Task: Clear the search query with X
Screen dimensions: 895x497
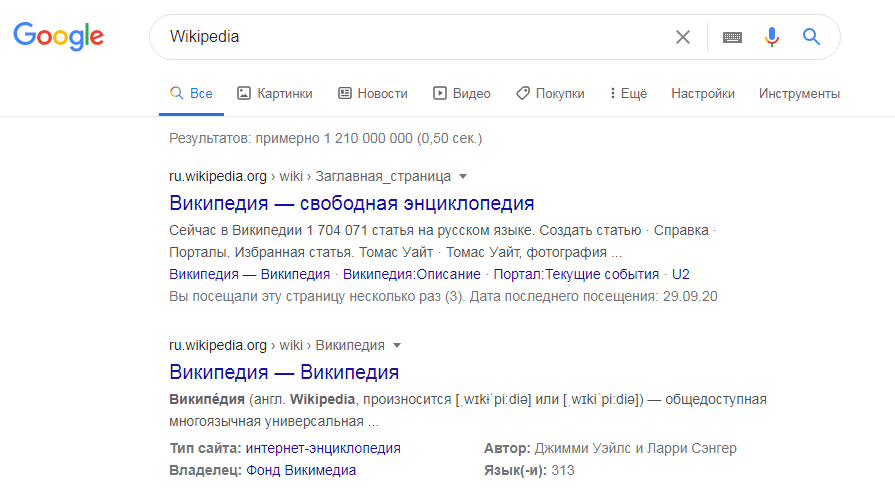Action: [683, 37]
